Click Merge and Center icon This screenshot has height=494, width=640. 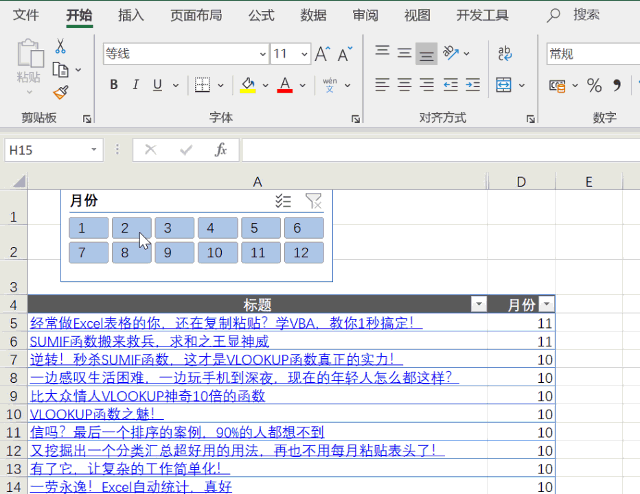pyautogui.click(x=504, y=85)
